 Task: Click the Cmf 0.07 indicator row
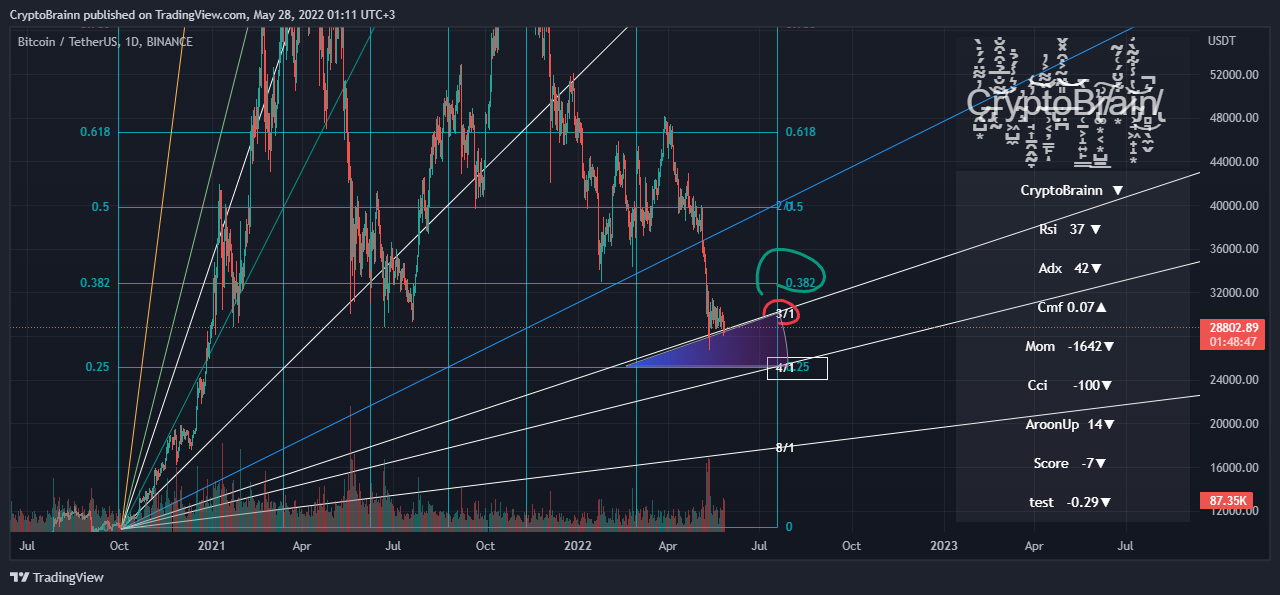[1072, 307]
